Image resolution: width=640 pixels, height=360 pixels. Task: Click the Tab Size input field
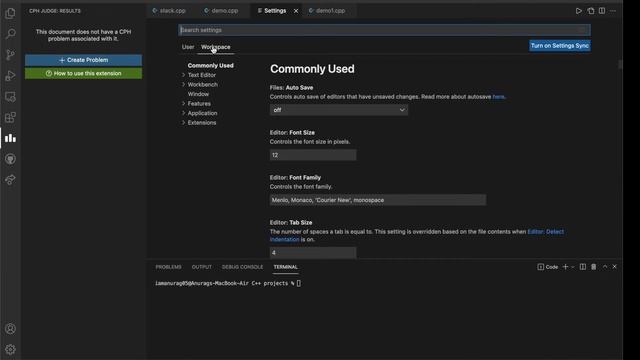click(x=313, y=253)
